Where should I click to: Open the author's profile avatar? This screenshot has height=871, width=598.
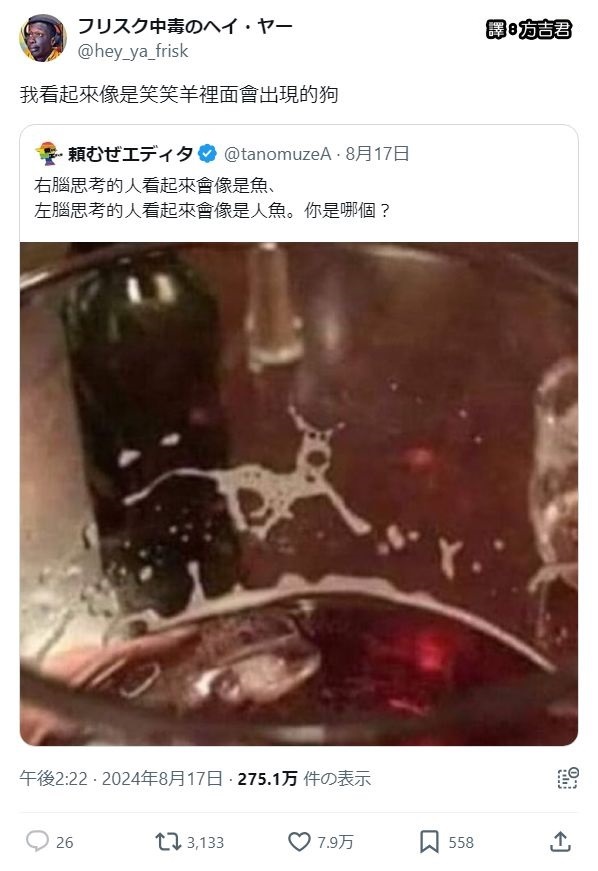(43, 38)
